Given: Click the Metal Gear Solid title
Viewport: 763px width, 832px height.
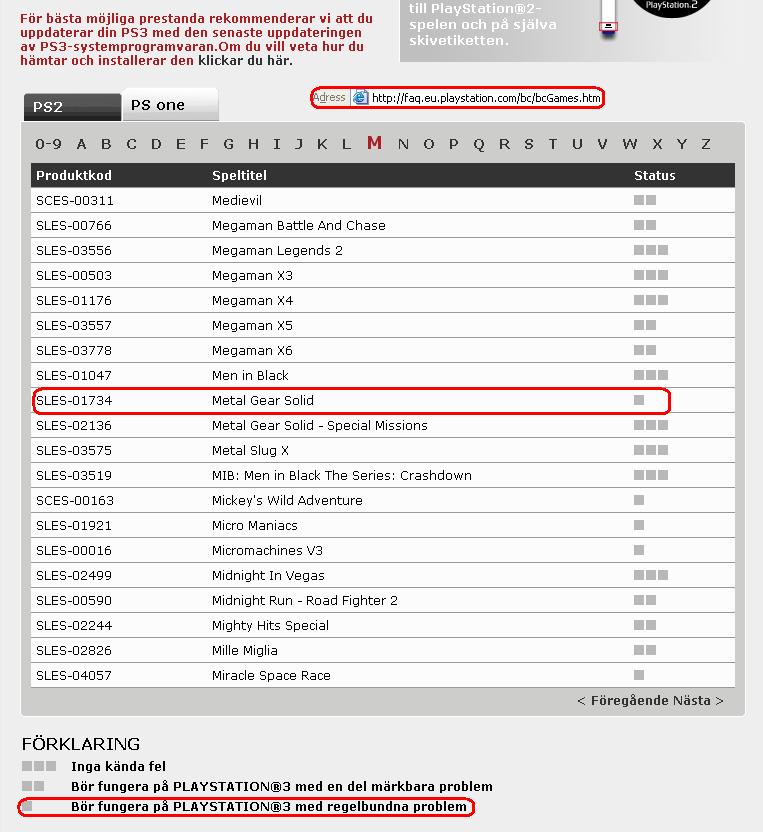Looking at the screenshot, I should pos(263,401).
